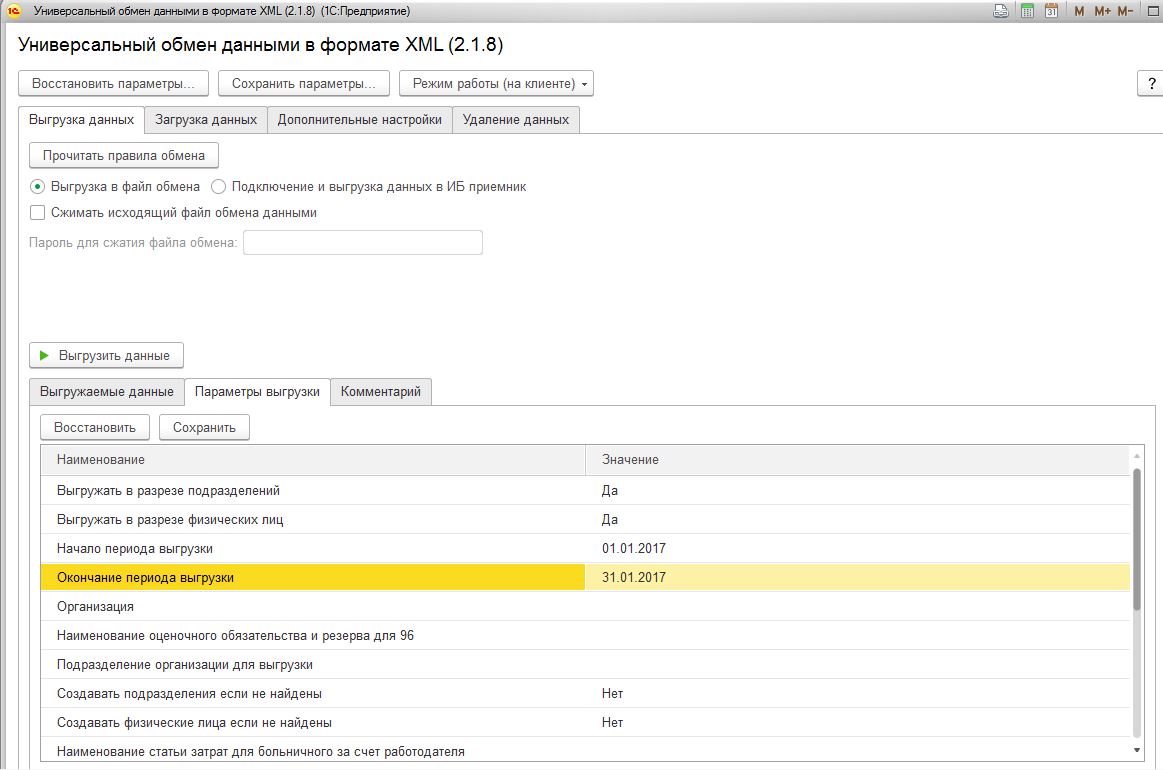Click the M- memory subtract button
Screen dimensions: 1163x770
tap(1126, 11)
